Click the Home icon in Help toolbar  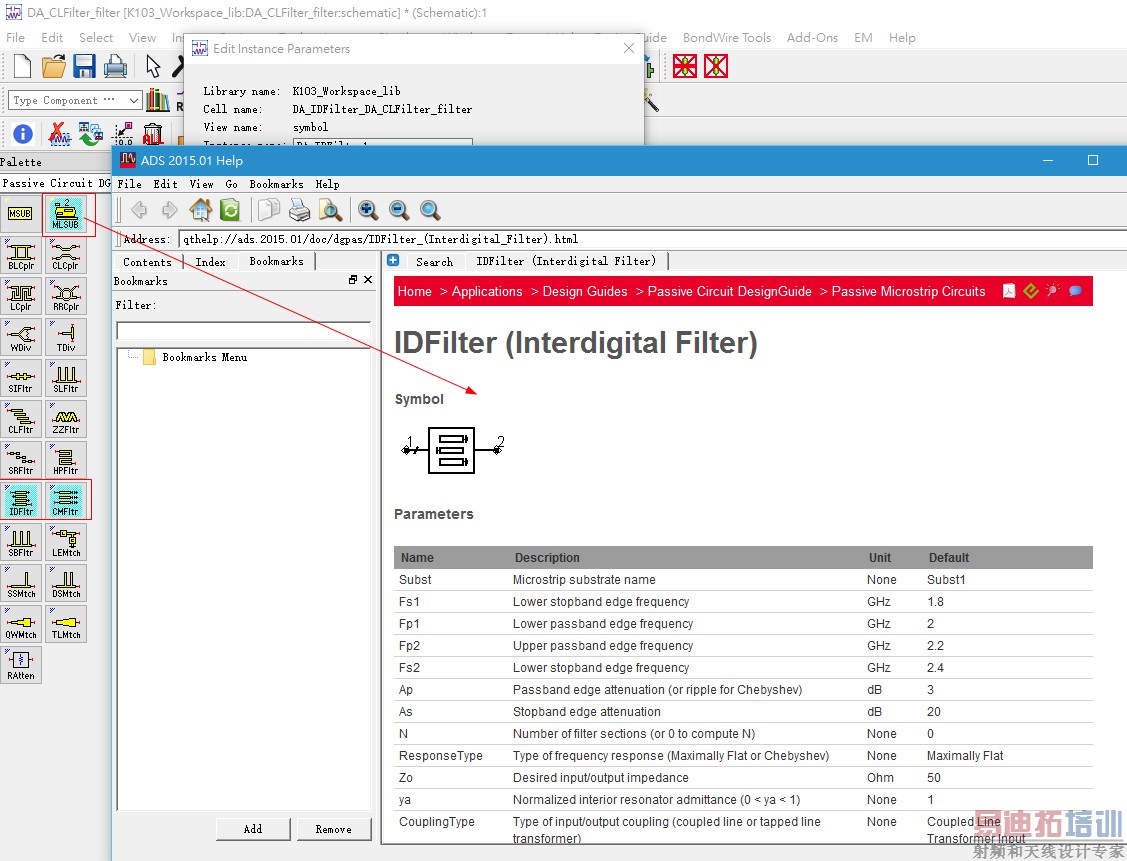(x=201, y=210)
